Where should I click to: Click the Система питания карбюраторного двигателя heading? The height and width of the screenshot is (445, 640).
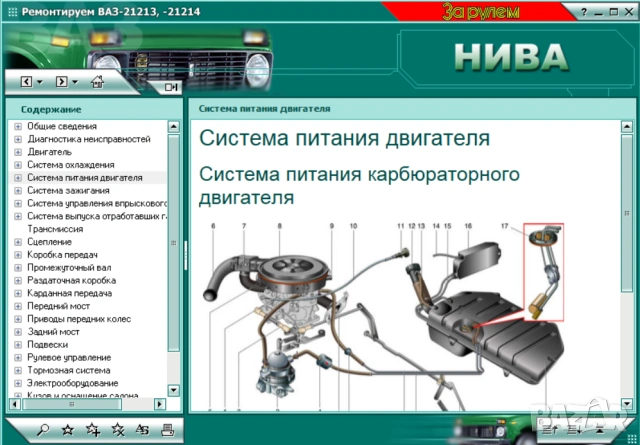[x=359, y=186]
